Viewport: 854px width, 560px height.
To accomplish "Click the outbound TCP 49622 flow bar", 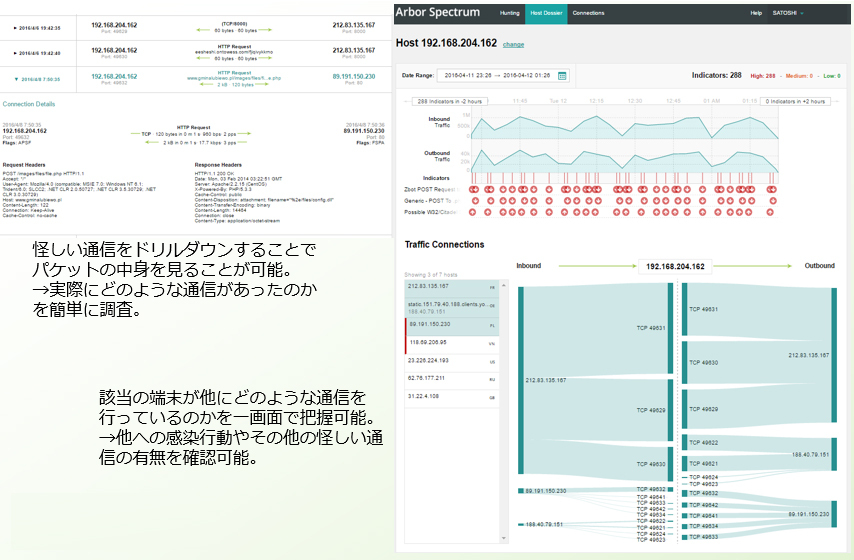I will coord(685,442).
